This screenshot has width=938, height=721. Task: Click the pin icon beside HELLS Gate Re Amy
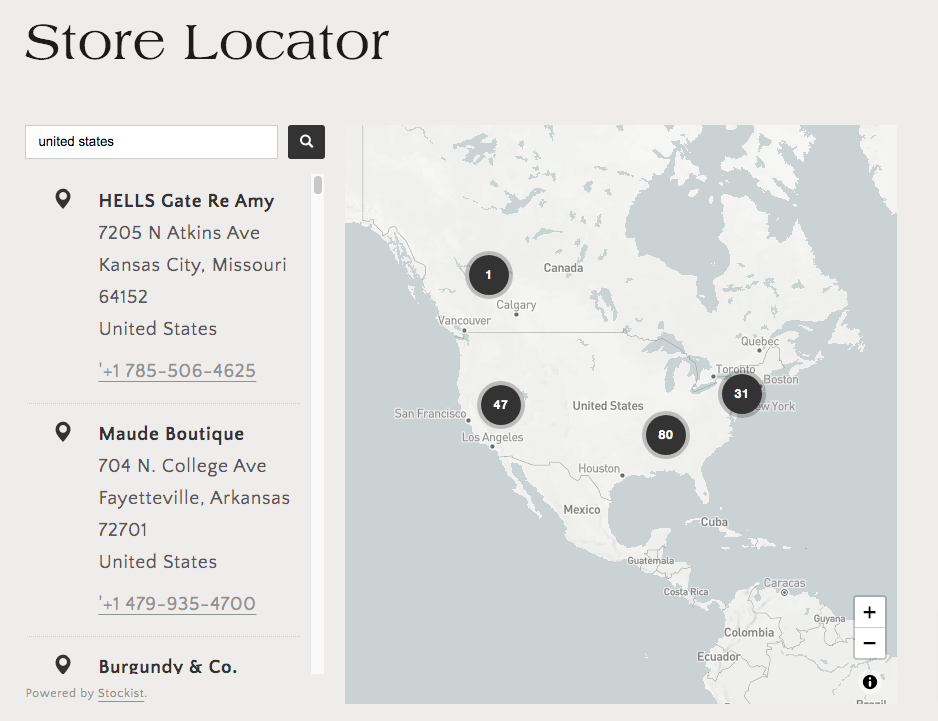tap(63, 200)
